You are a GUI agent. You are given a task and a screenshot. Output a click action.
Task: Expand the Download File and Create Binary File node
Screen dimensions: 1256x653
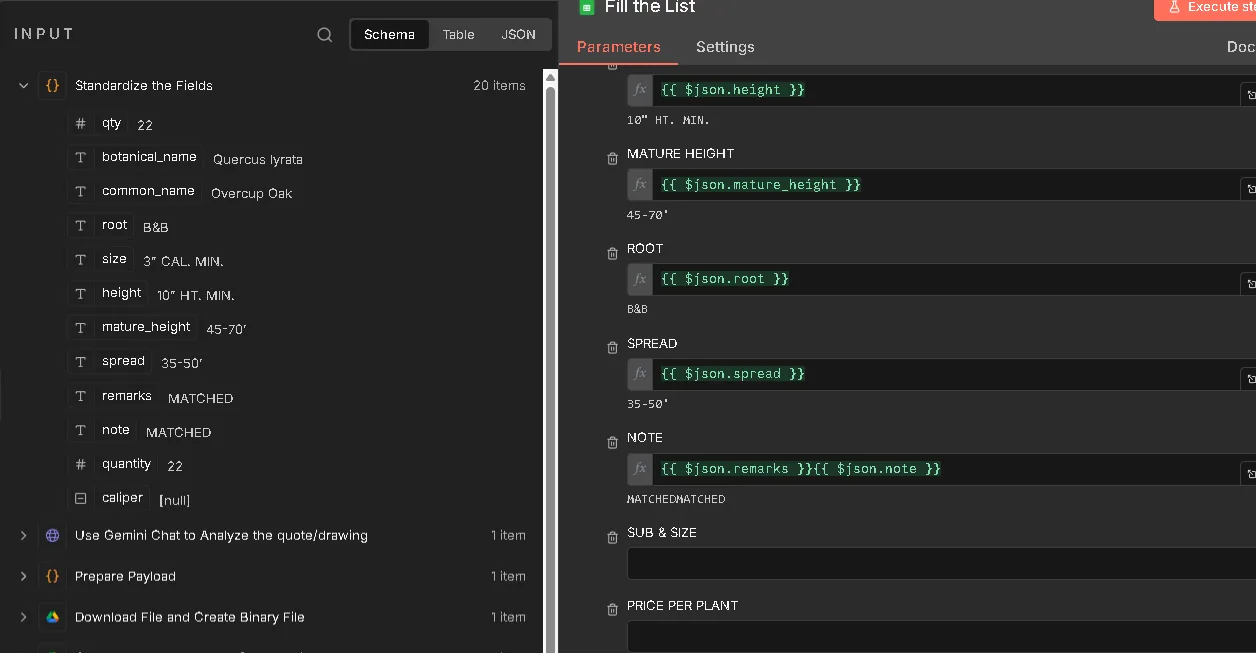pyautogui.click(x=23, y=618)
